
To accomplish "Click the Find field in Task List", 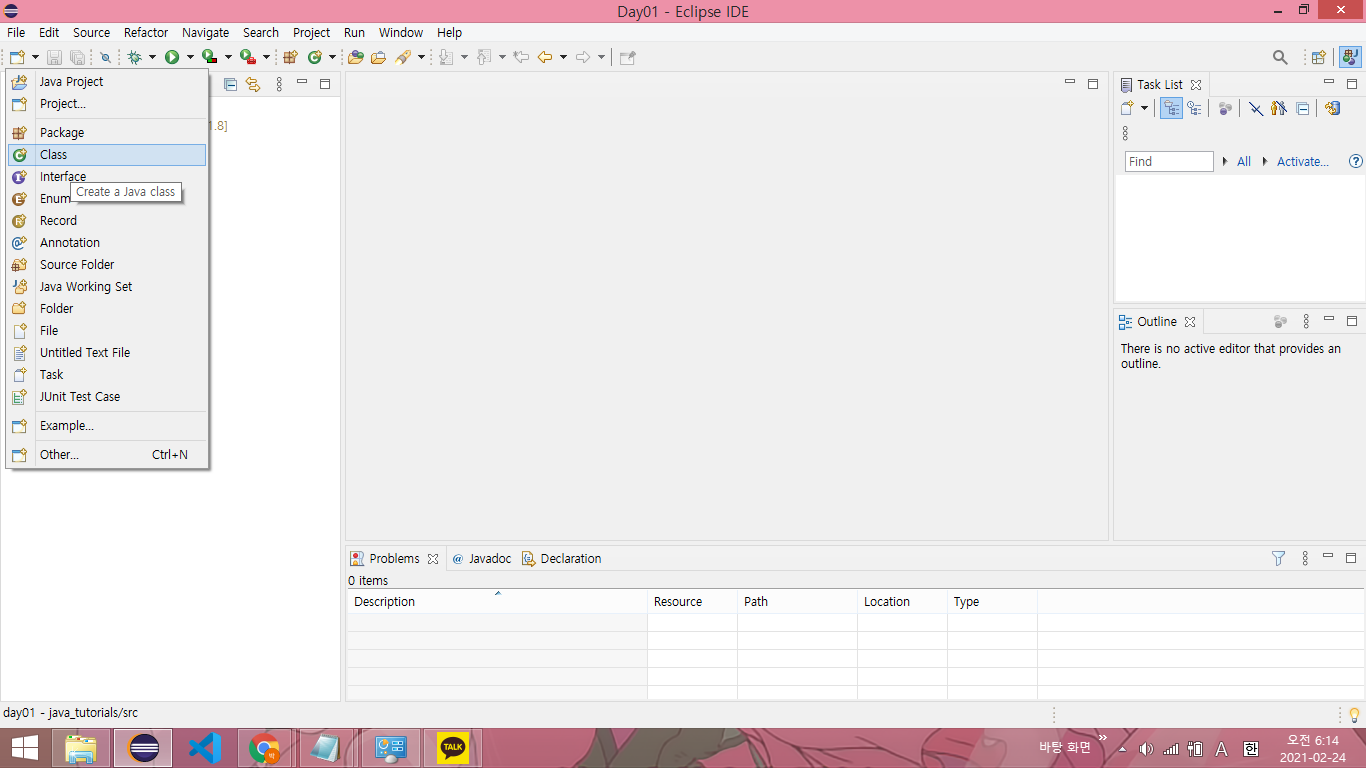I will pyautogui.click(x=1169, y=161).
